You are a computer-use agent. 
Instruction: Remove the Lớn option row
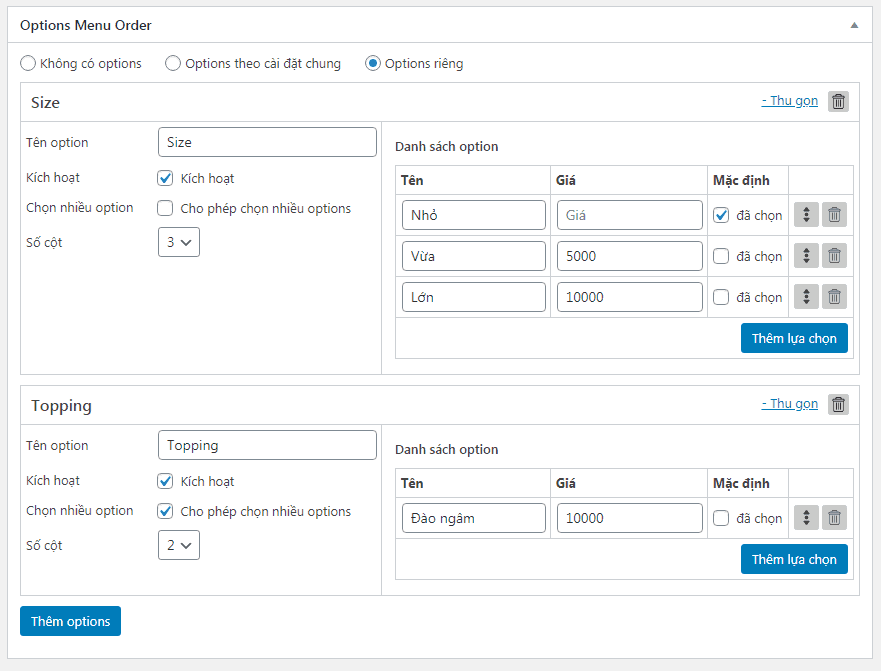point(834,297)
